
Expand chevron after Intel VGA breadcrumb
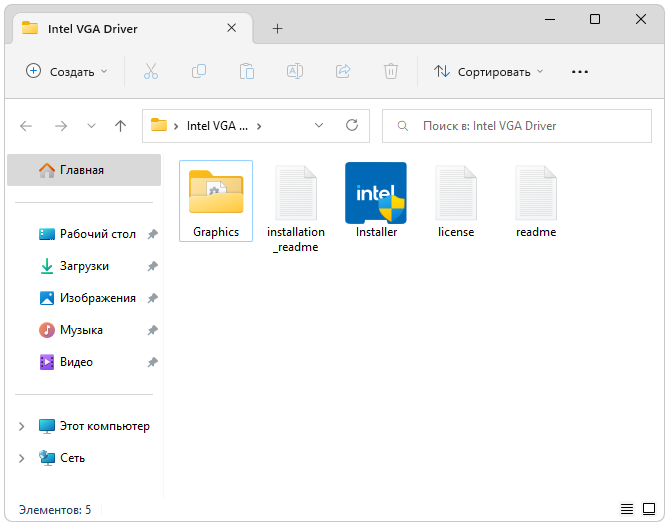click(x=259, y=126)
